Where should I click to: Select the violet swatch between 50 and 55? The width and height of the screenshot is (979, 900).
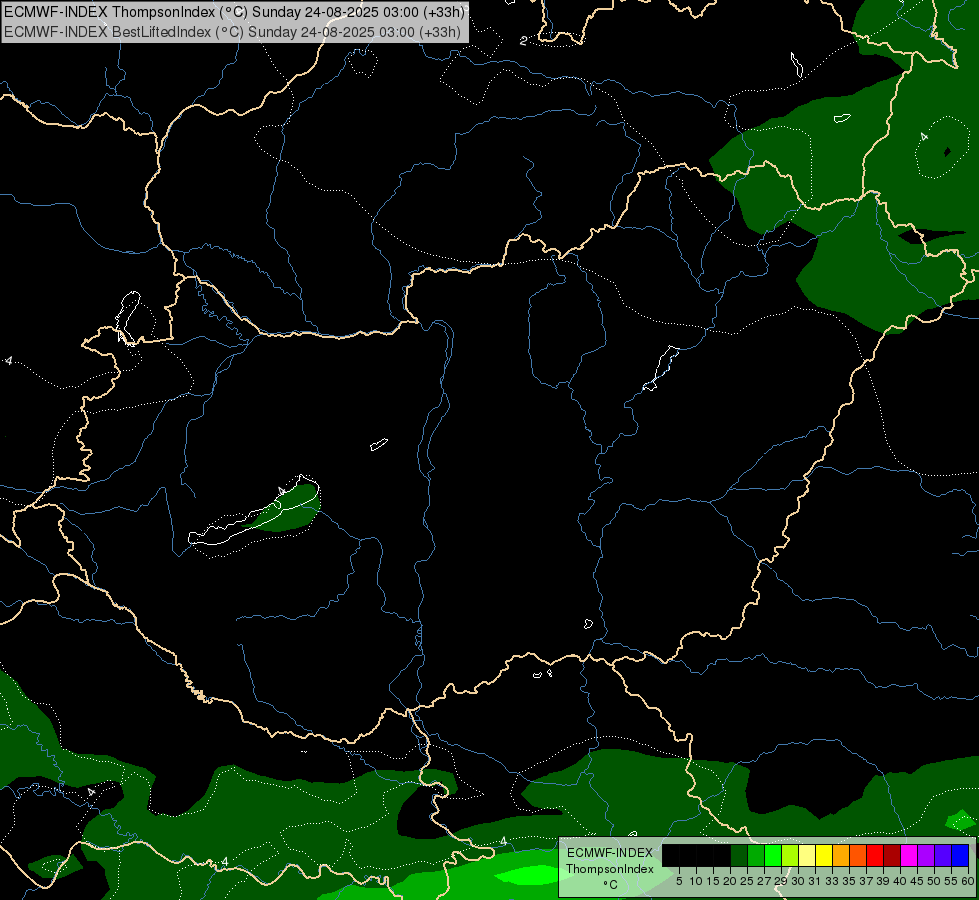(x=943, y=855)
